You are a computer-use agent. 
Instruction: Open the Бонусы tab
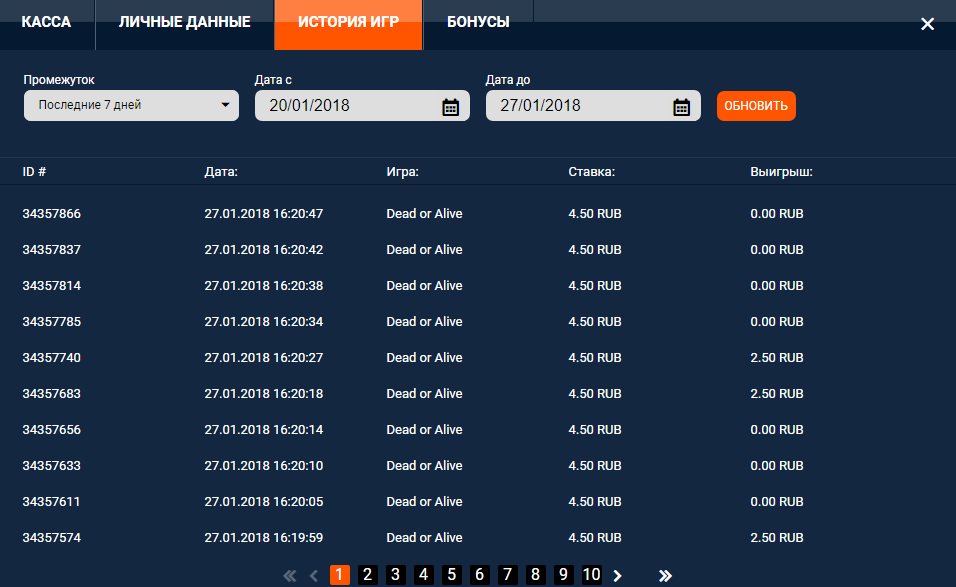click(478, 22)
